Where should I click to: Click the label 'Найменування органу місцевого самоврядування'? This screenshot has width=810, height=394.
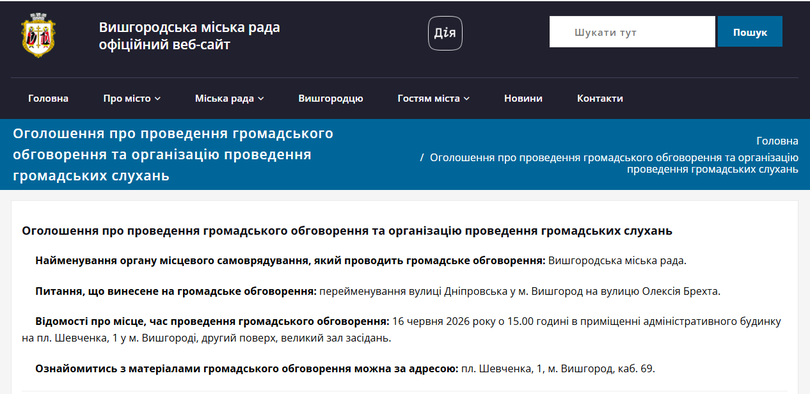(x=172, y=261)
